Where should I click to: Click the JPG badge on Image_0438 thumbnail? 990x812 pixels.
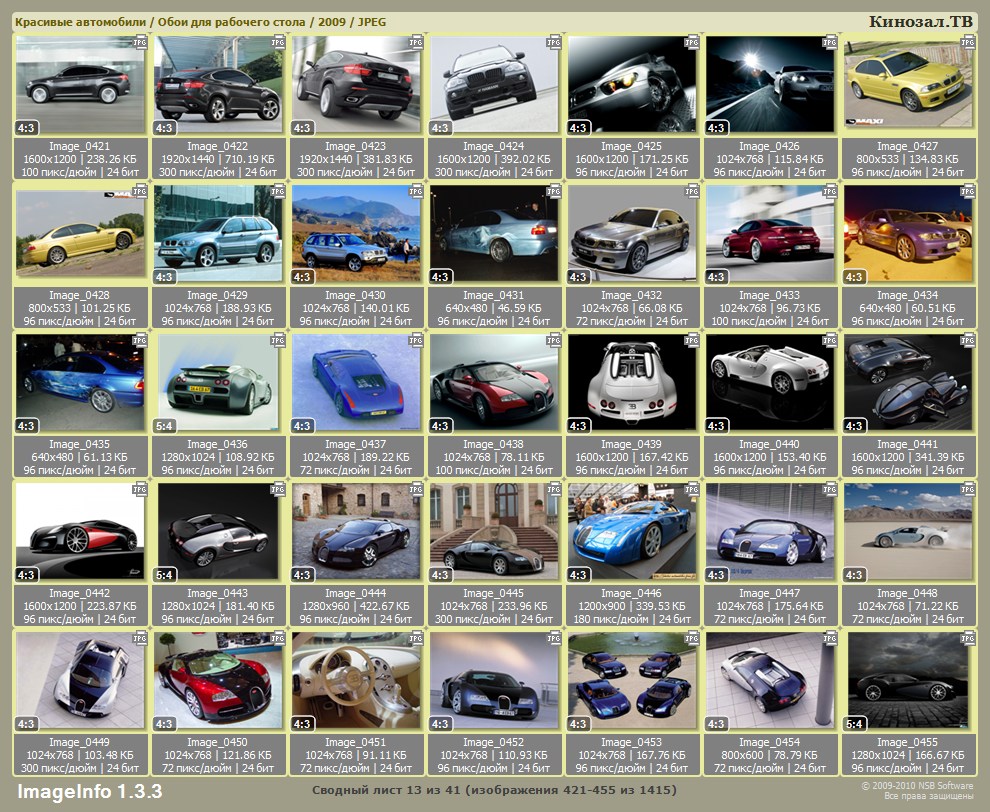click(554, 340)
